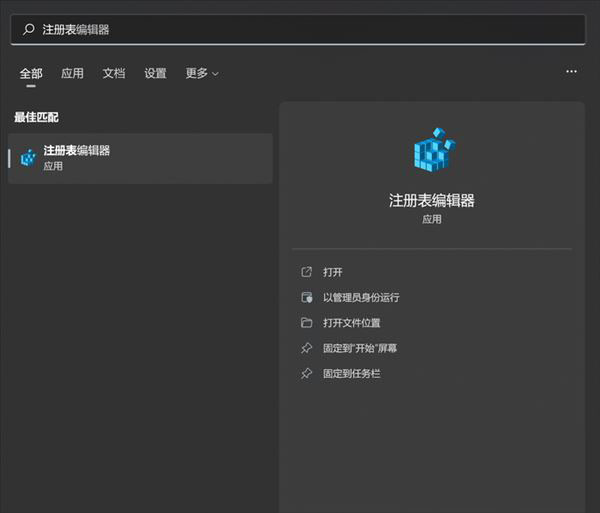Viewport: 600px width, 513px height.
Task: Click 固定到任务栏
Action: (351, 373)
